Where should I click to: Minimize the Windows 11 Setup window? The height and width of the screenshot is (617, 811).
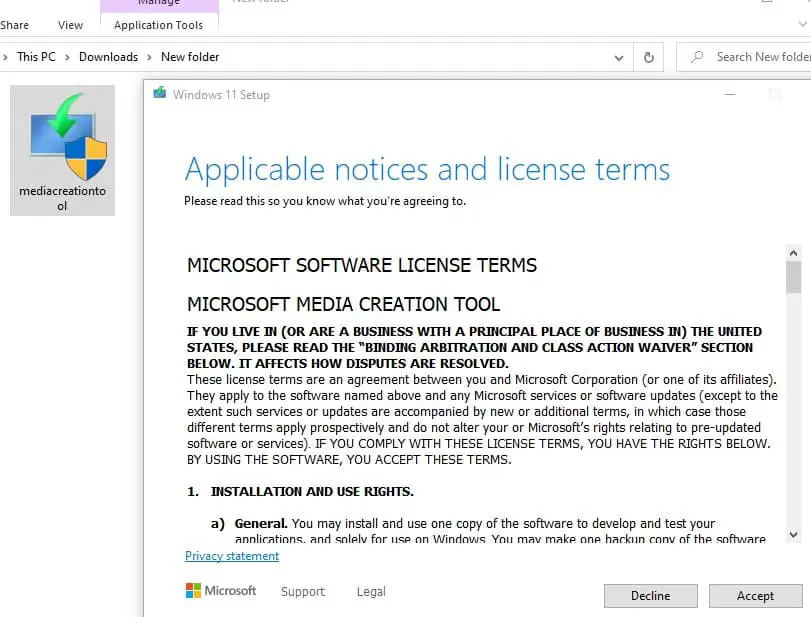point(730,94)
